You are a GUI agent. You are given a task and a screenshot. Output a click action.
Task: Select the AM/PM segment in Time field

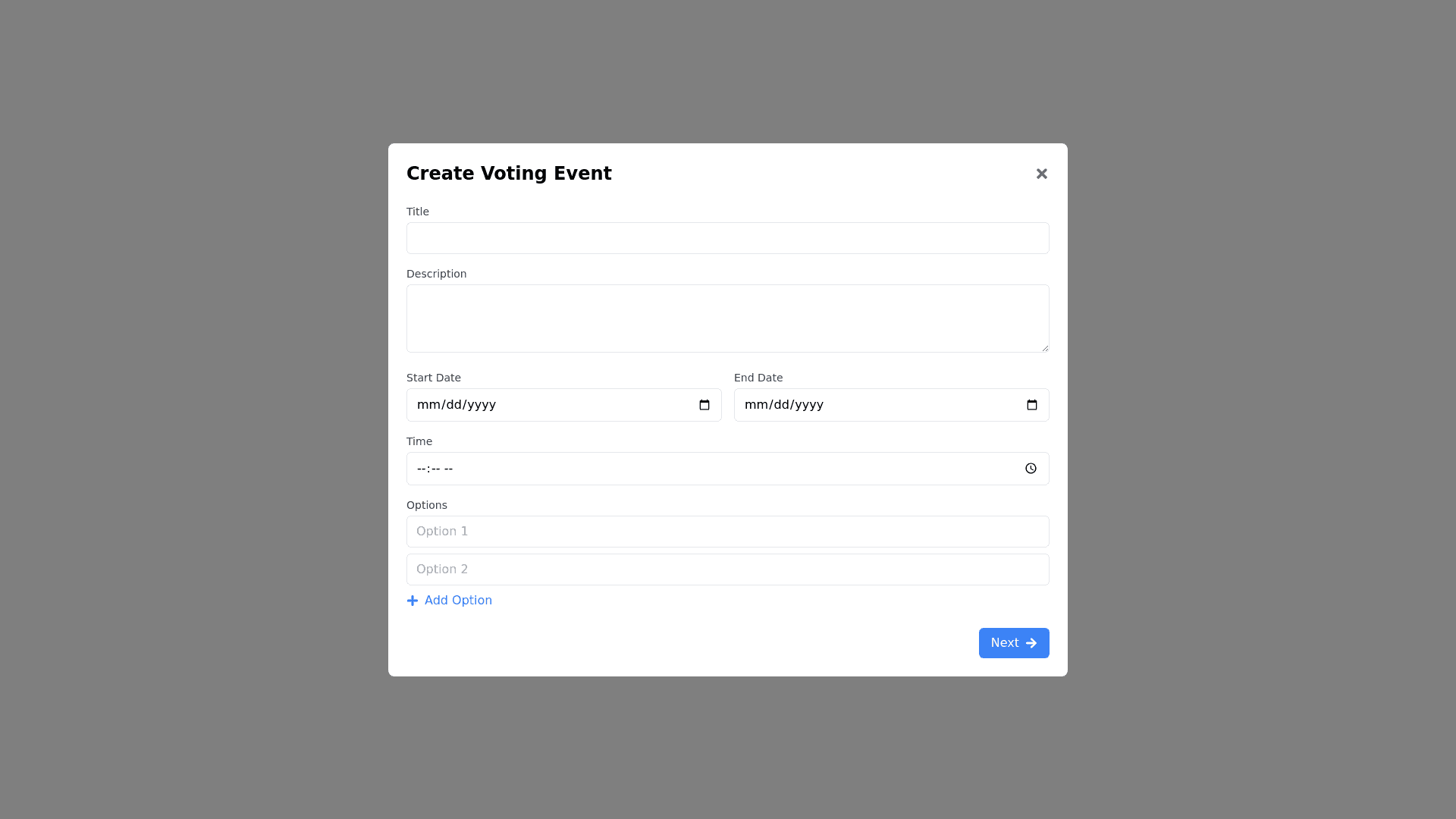pos(448,469)
